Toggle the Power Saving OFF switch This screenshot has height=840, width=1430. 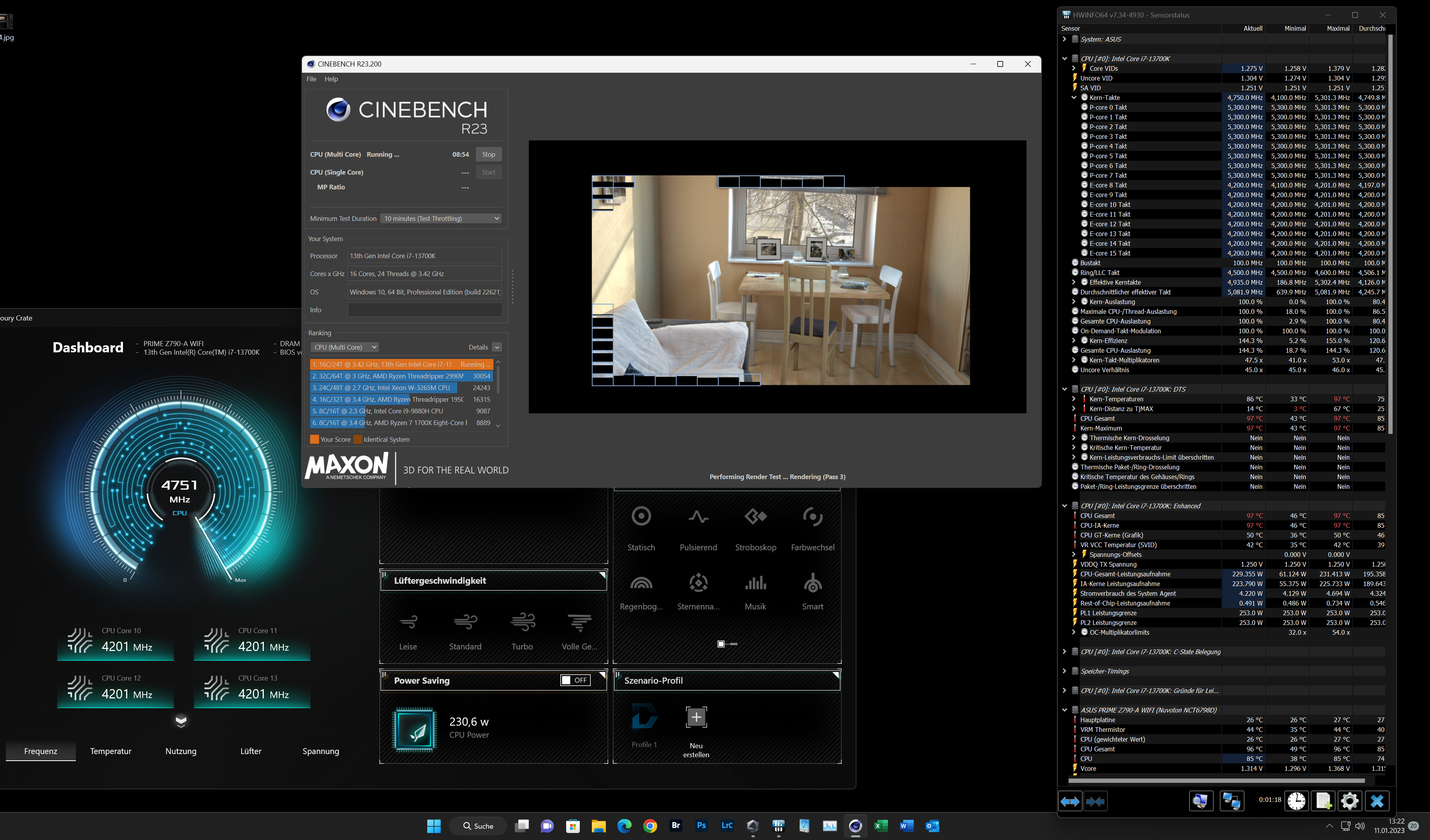[575, 680]
